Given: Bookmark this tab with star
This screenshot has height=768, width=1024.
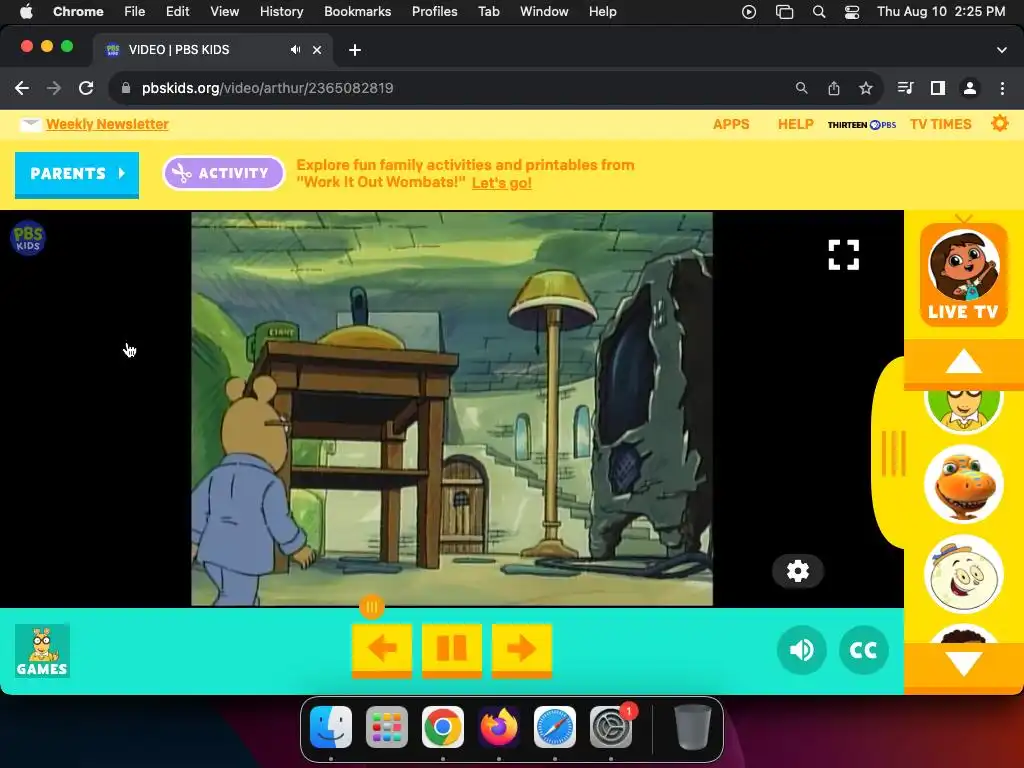Looking at the screenshot, I should coord(866,88).
